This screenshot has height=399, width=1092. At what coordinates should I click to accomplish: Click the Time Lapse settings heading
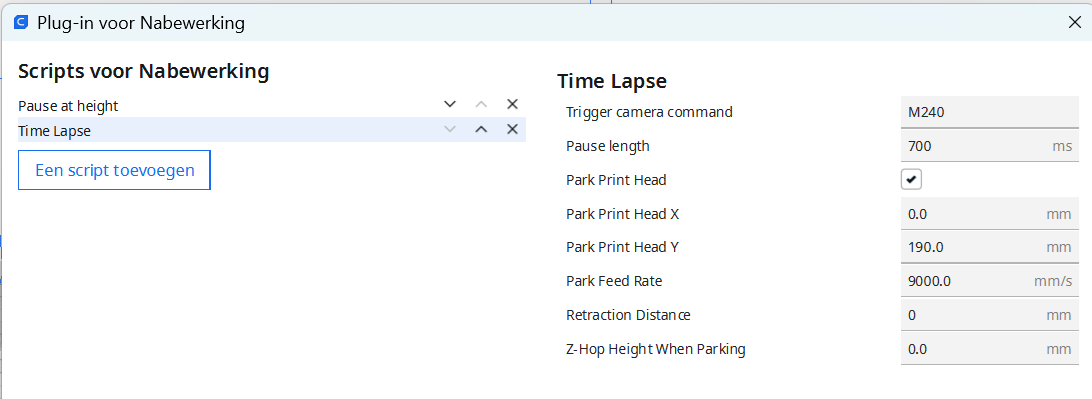point(612,81)
